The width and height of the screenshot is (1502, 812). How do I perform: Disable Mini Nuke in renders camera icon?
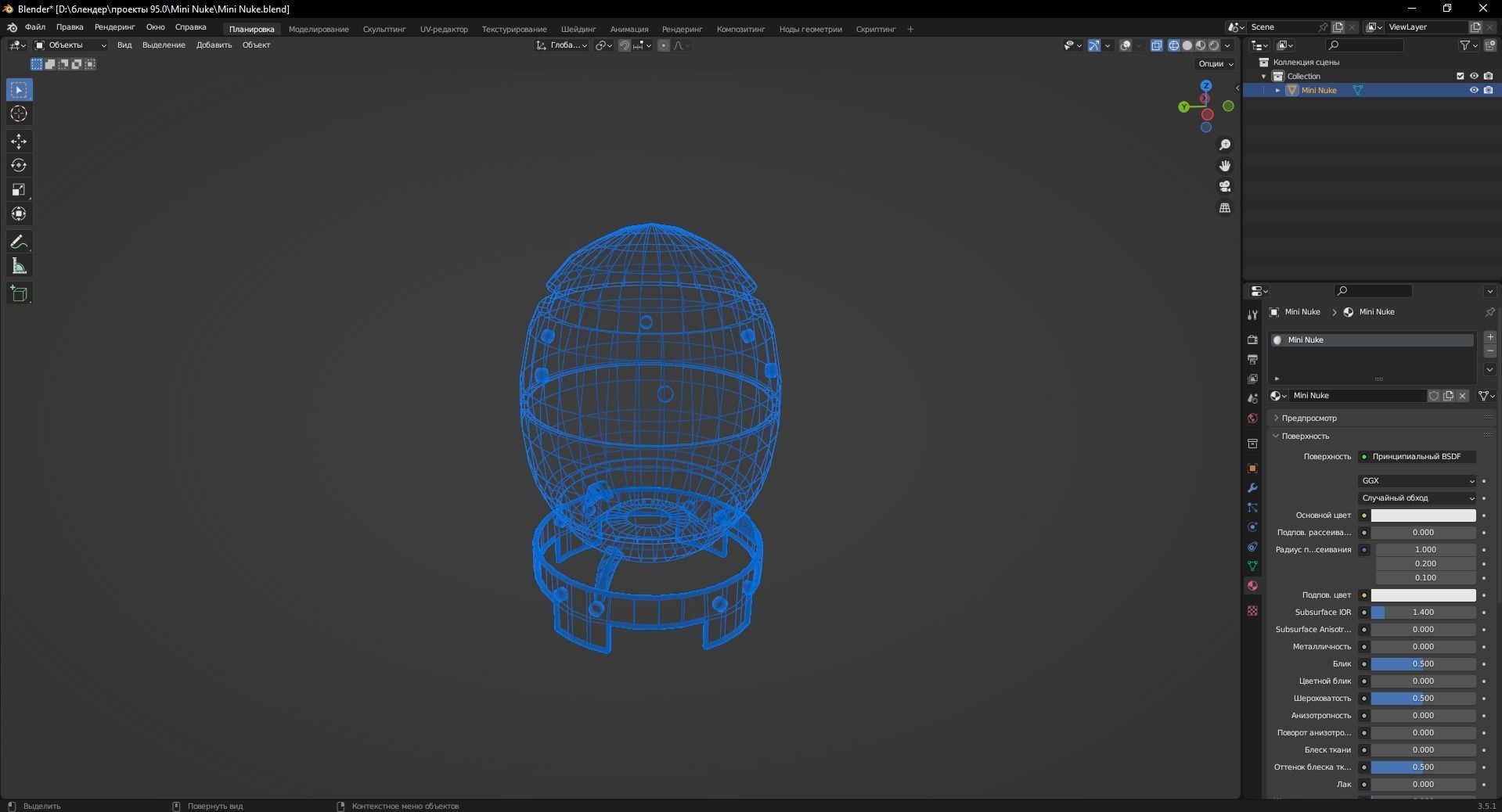[1488, 90]
